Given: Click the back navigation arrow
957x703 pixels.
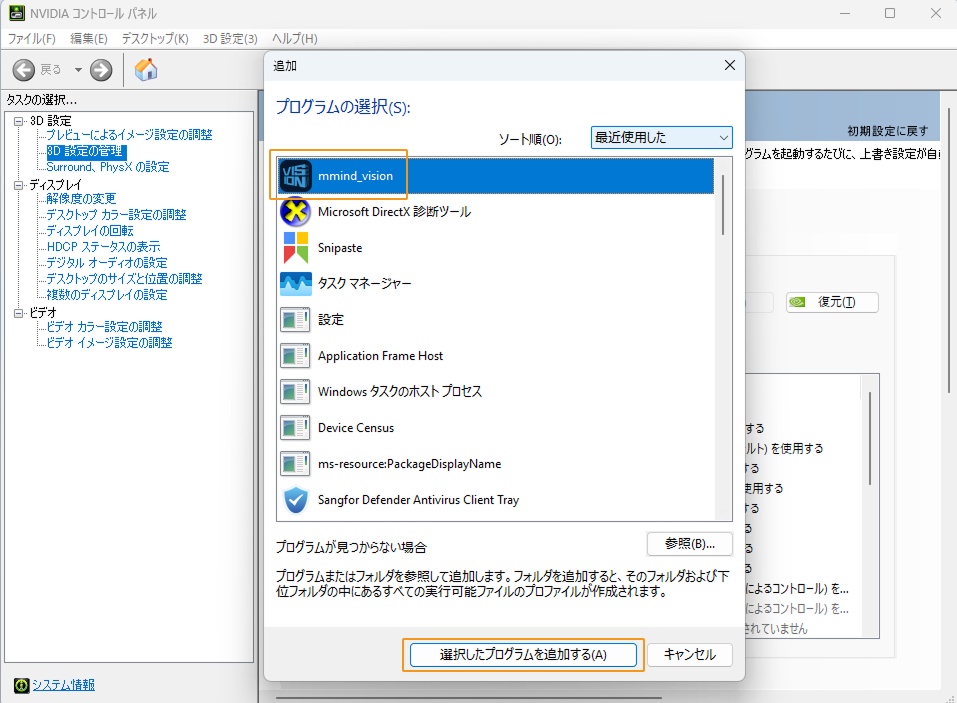Looking at the screenshot, I should click(22, 70).
